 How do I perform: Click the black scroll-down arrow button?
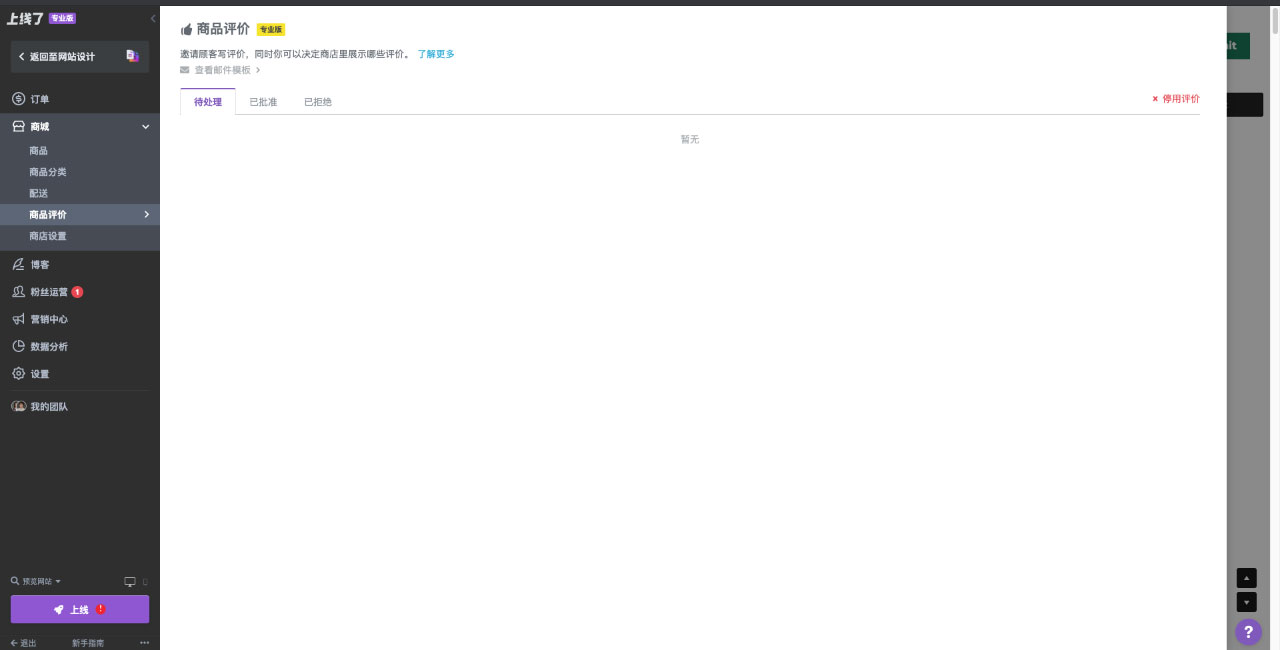click(x=1246, y=602)
